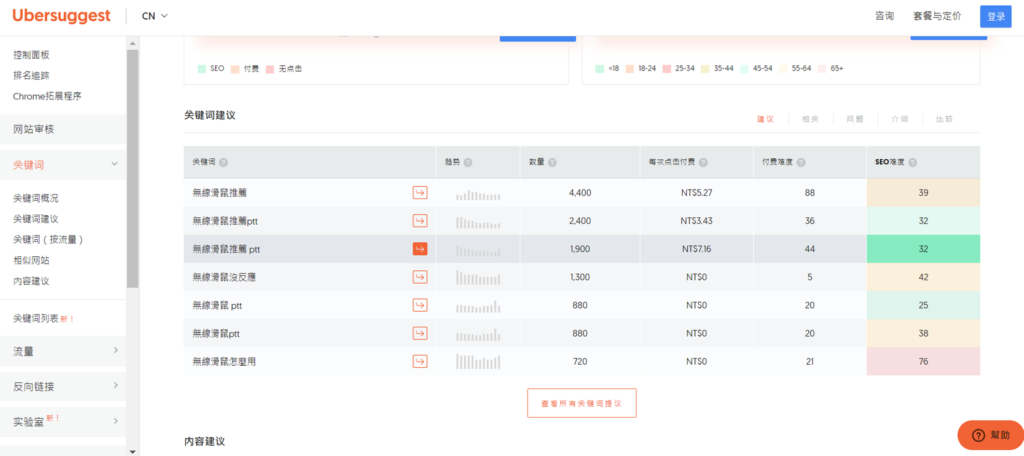
Task: Go to 控制面板 in sidebar
Action: click(x=31, y=55)
